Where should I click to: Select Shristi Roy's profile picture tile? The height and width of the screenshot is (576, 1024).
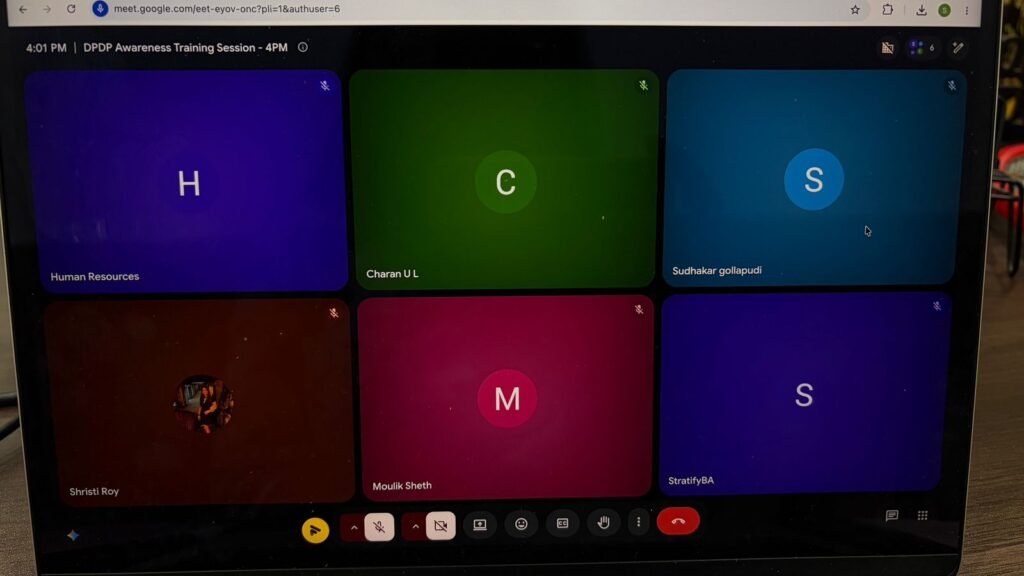[x=203, y=404]
